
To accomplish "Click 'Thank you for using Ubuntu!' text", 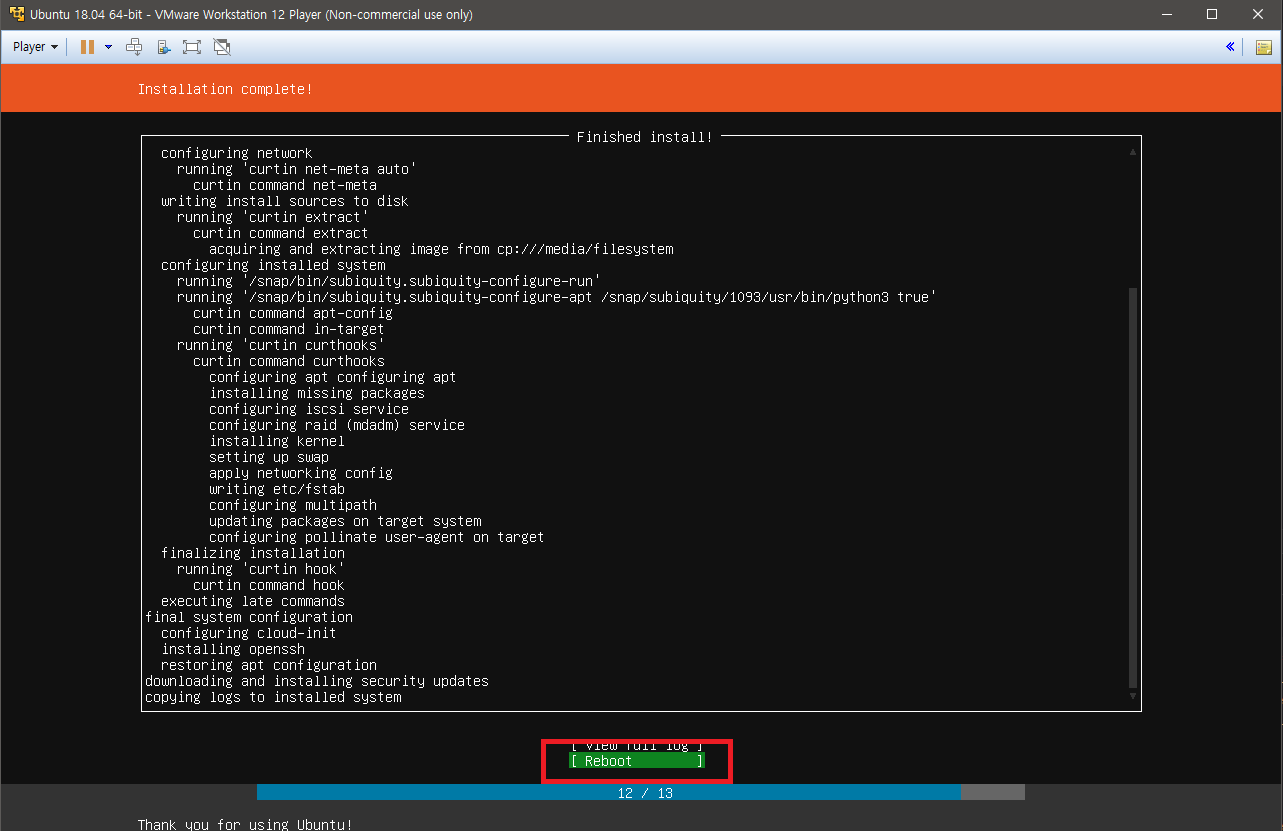I will click(245, 824).
